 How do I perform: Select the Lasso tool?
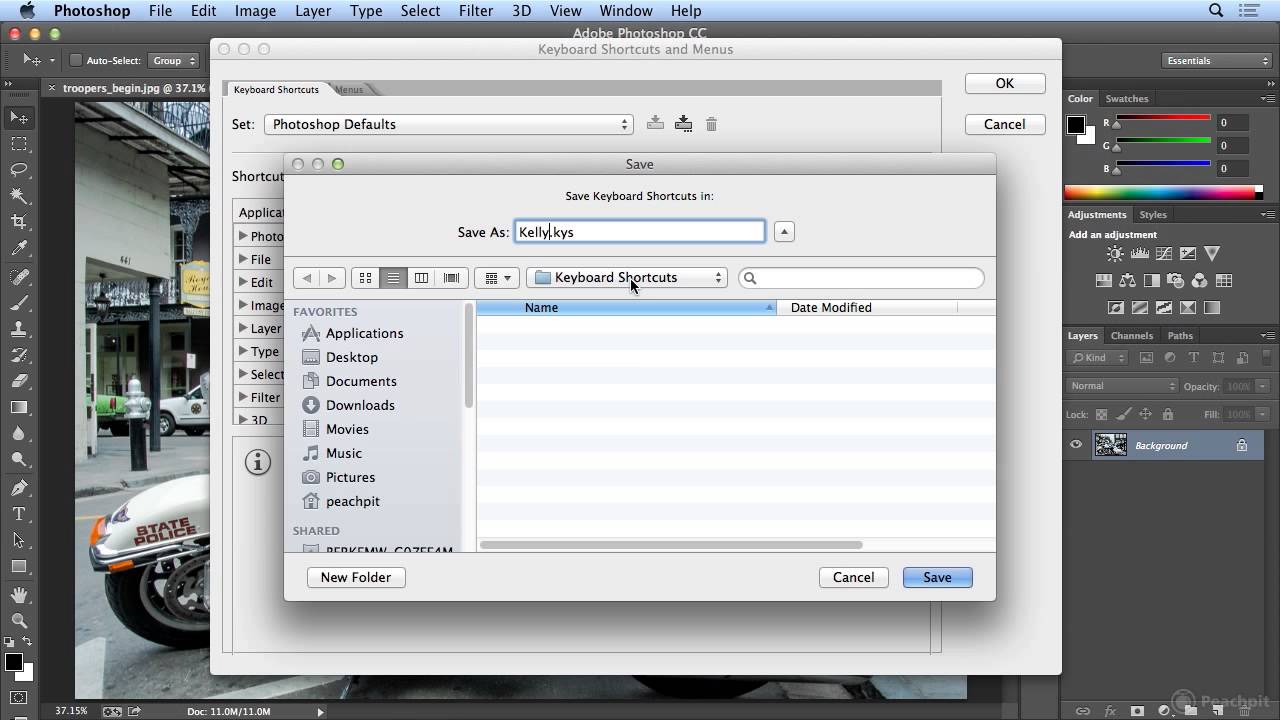pyautogui.click(x=19, y=170)
